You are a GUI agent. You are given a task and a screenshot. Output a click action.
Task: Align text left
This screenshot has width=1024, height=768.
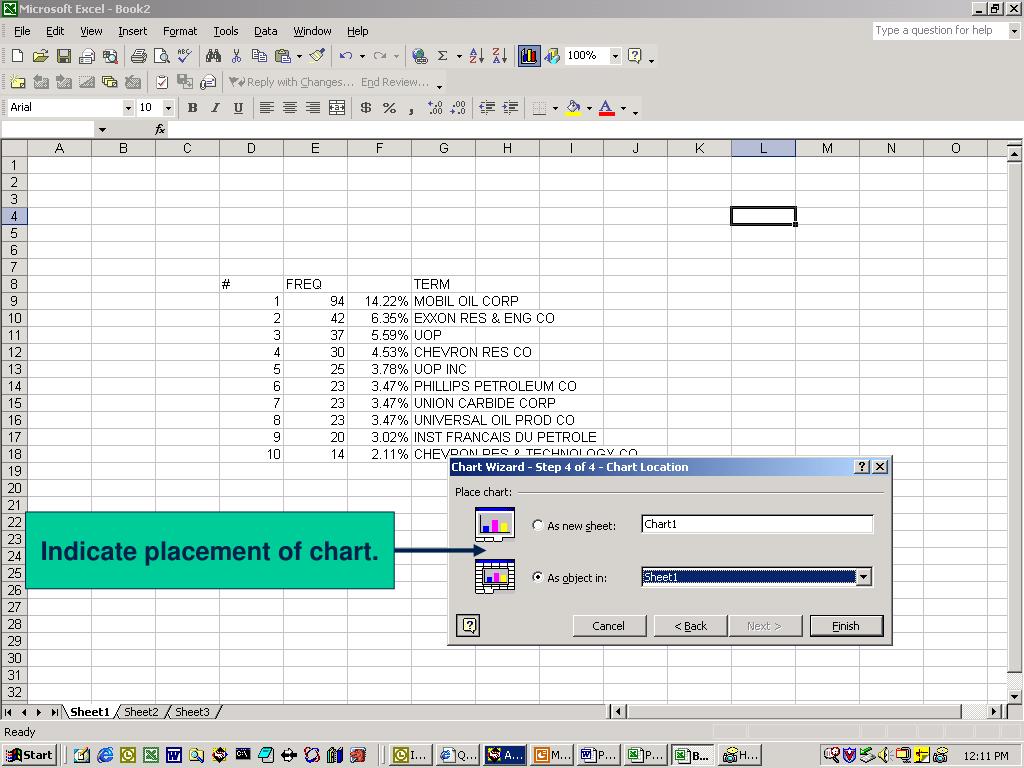[x=266, y=108]
